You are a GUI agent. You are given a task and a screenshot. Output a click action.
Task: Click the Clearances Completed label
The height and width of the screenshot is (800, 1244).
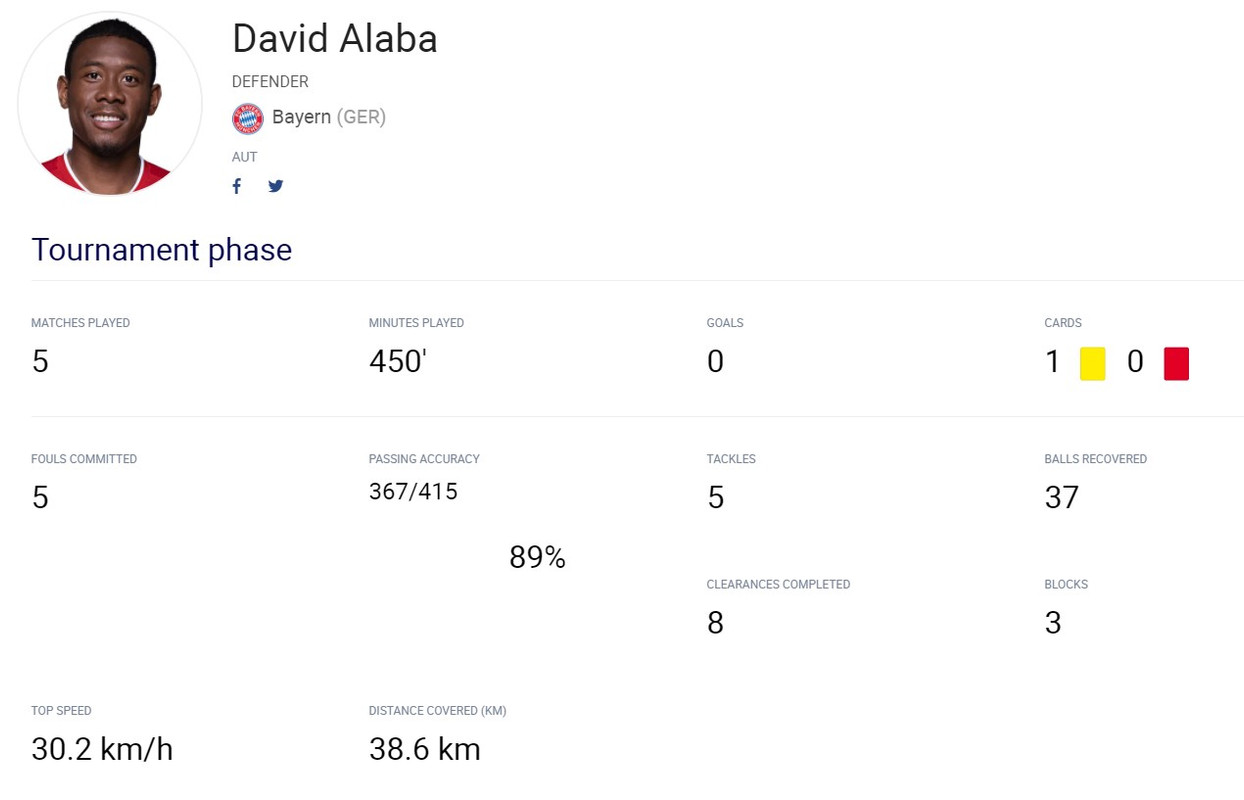(778, 585)
